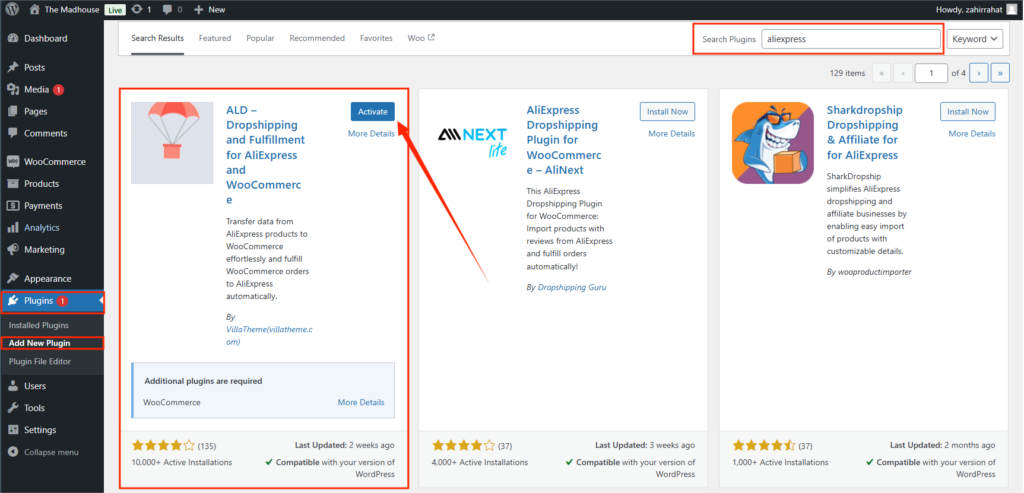Go to the last results page
This screenshot has width=1024, height=493.
[1000, 73]
